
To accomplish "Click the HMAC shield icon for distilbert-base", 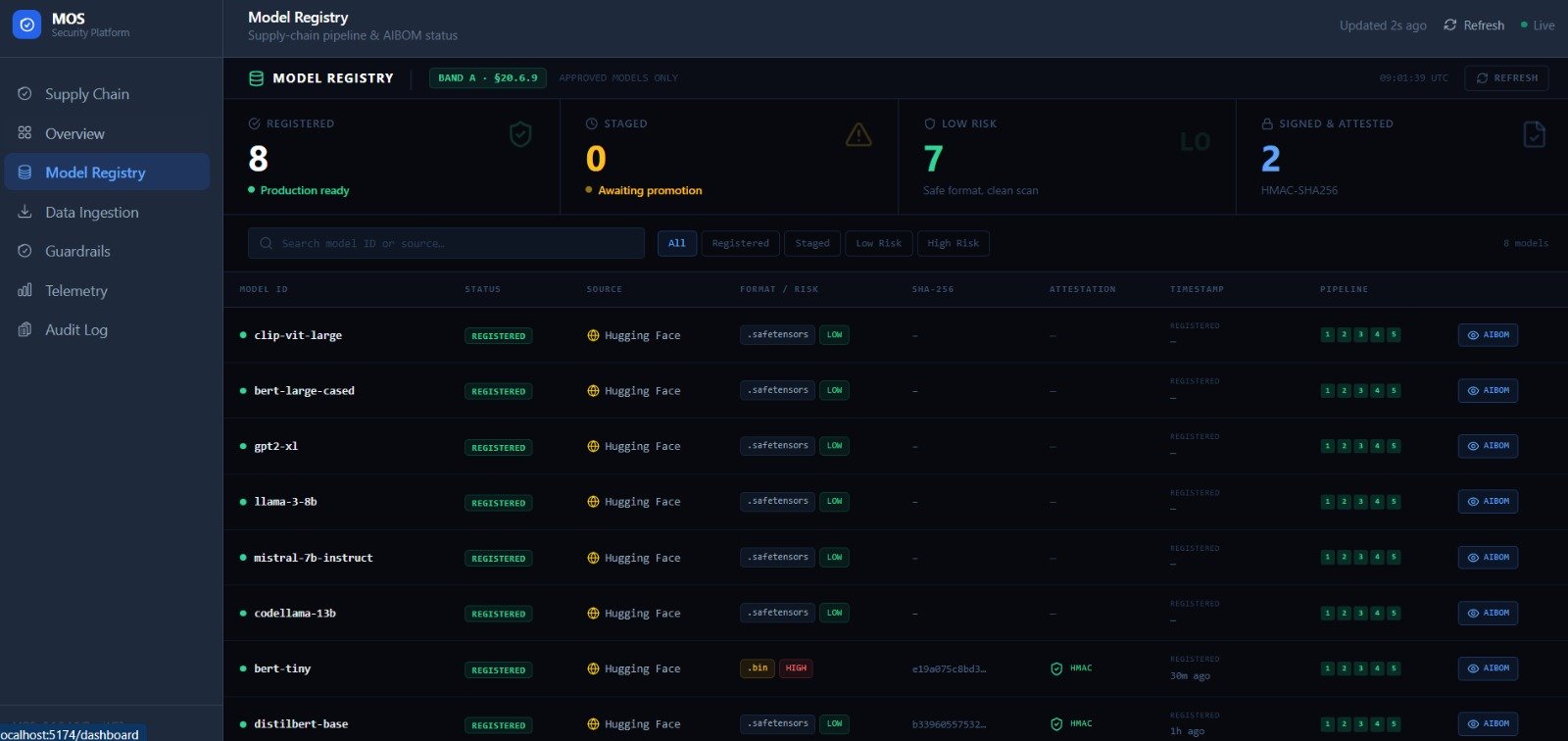I will (x=1056, y=724).
